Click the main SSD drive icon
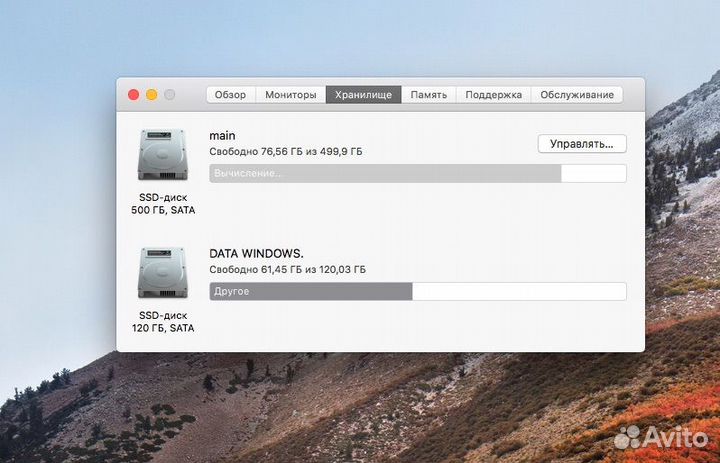The width and height of the screenshot is (720, 463). (x=163, y=155)
